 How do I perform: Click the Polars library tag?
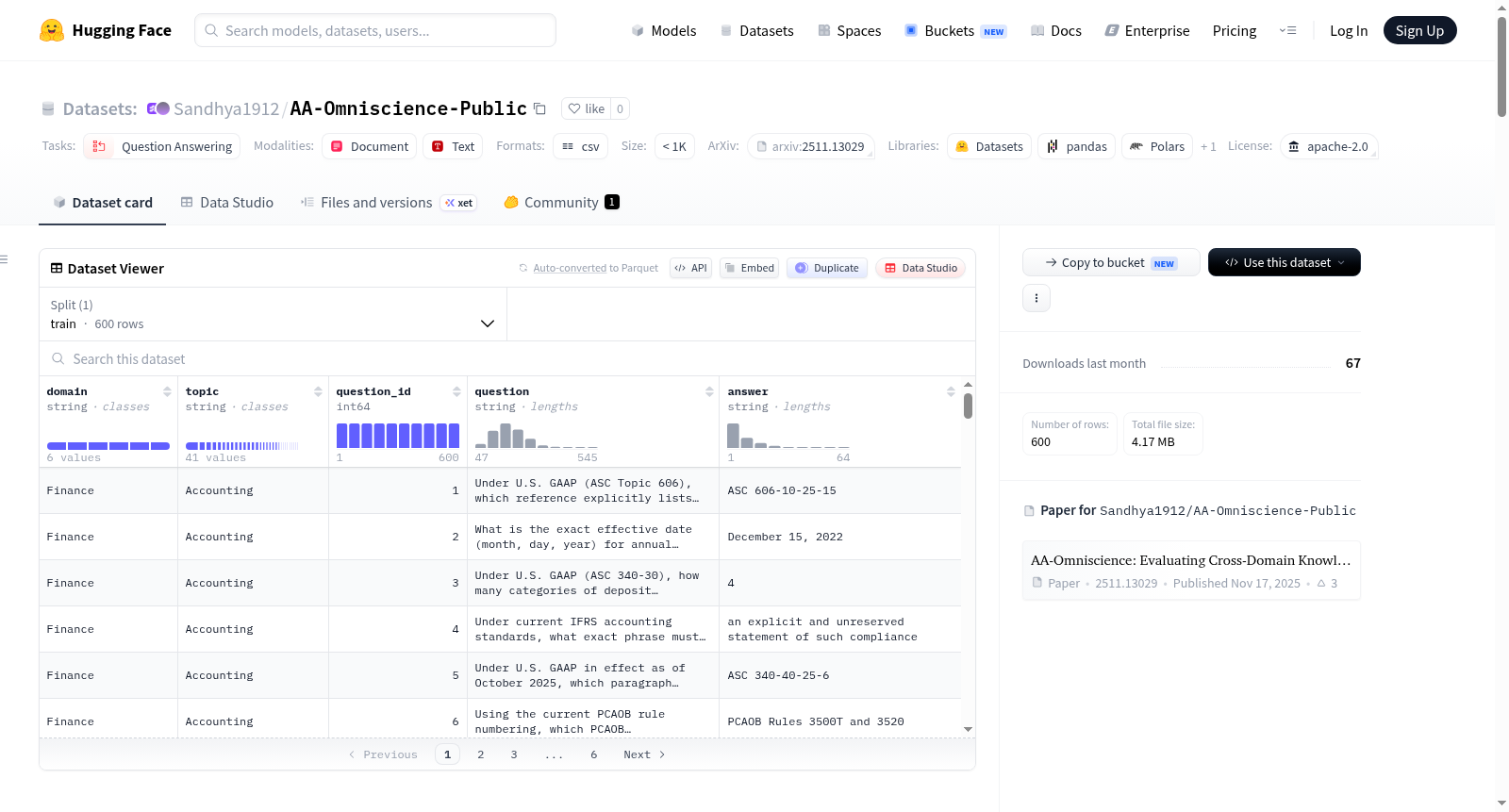click(1157, 146)
